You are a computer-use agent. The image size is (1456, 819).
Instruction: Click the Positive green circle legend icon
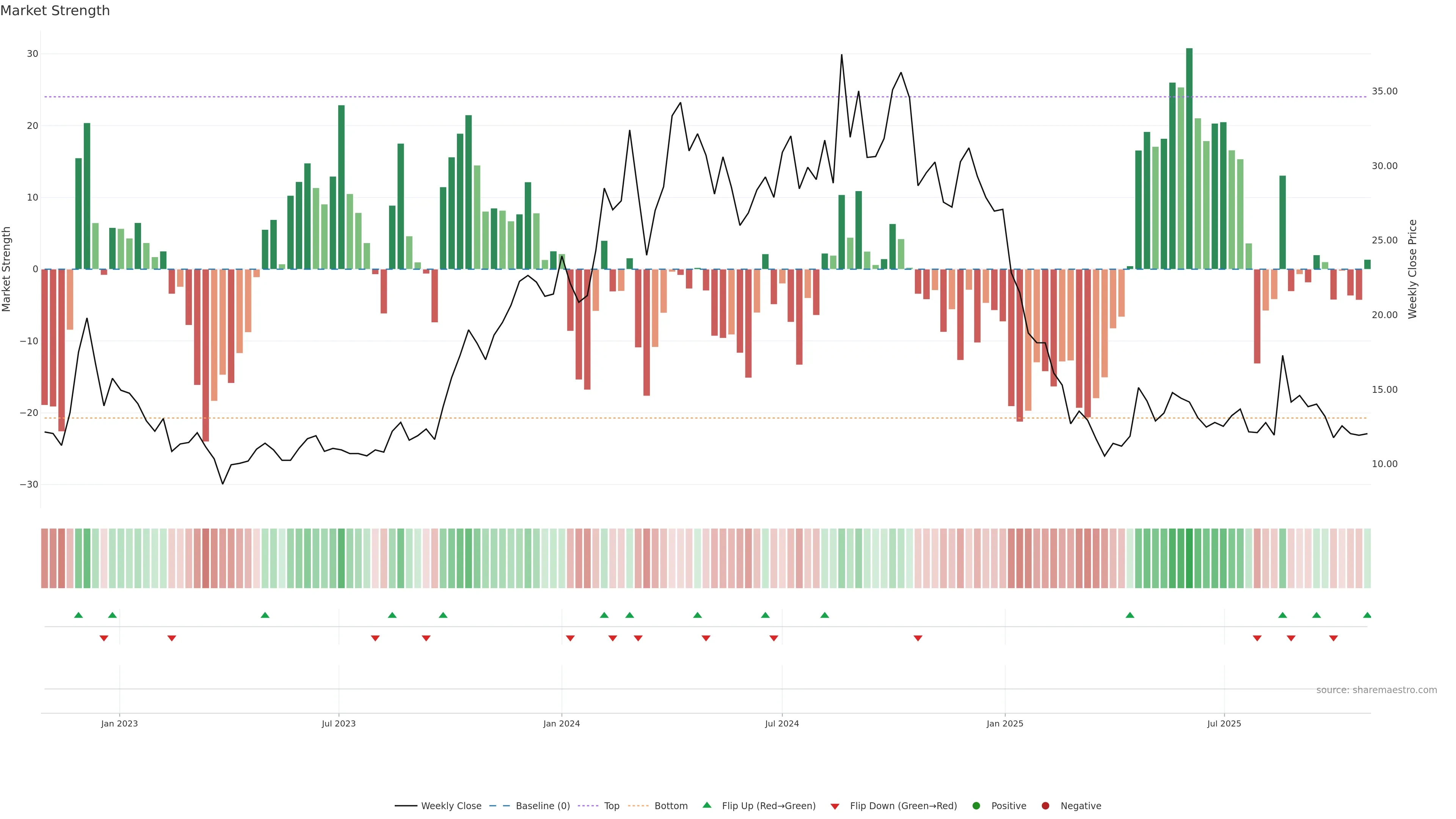(x=976, y=806)
